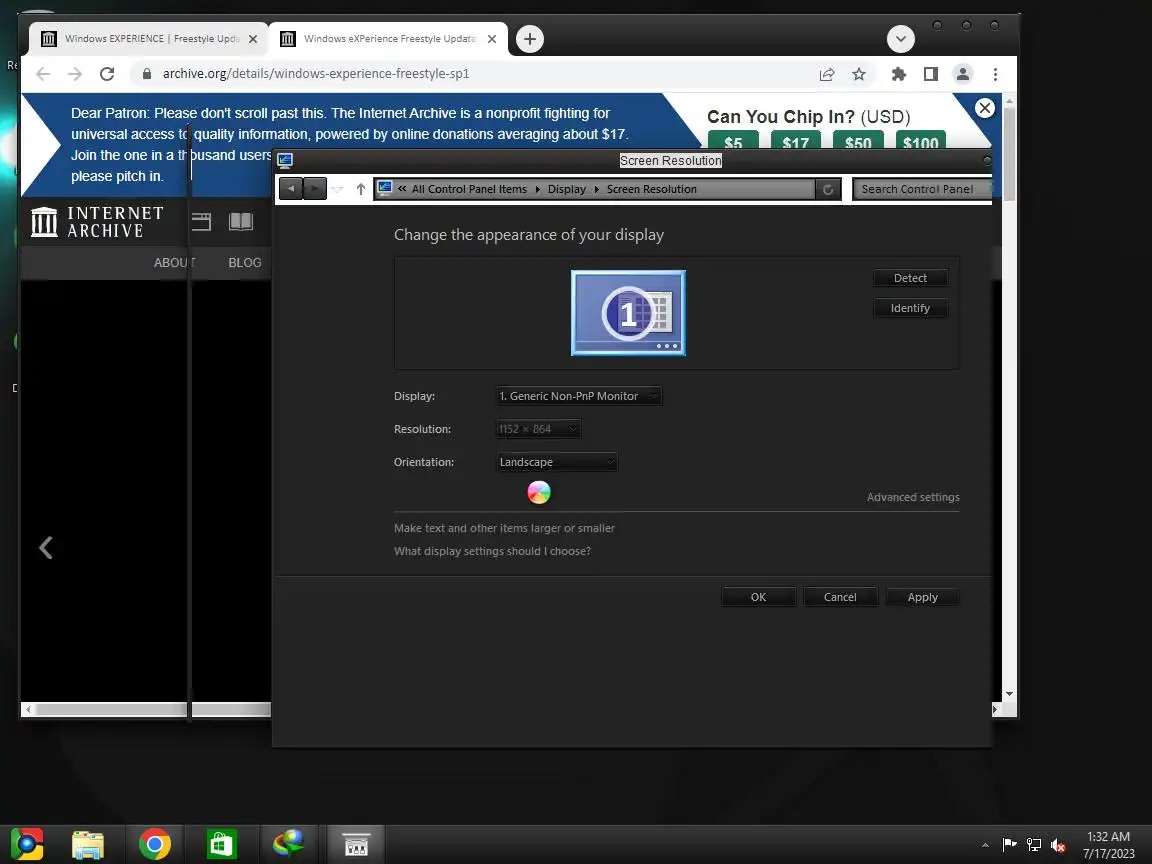Click Apply in Screen Resolution
Image resolution: width=1152 pixels, height=864 pixels.
pos(922,597)
